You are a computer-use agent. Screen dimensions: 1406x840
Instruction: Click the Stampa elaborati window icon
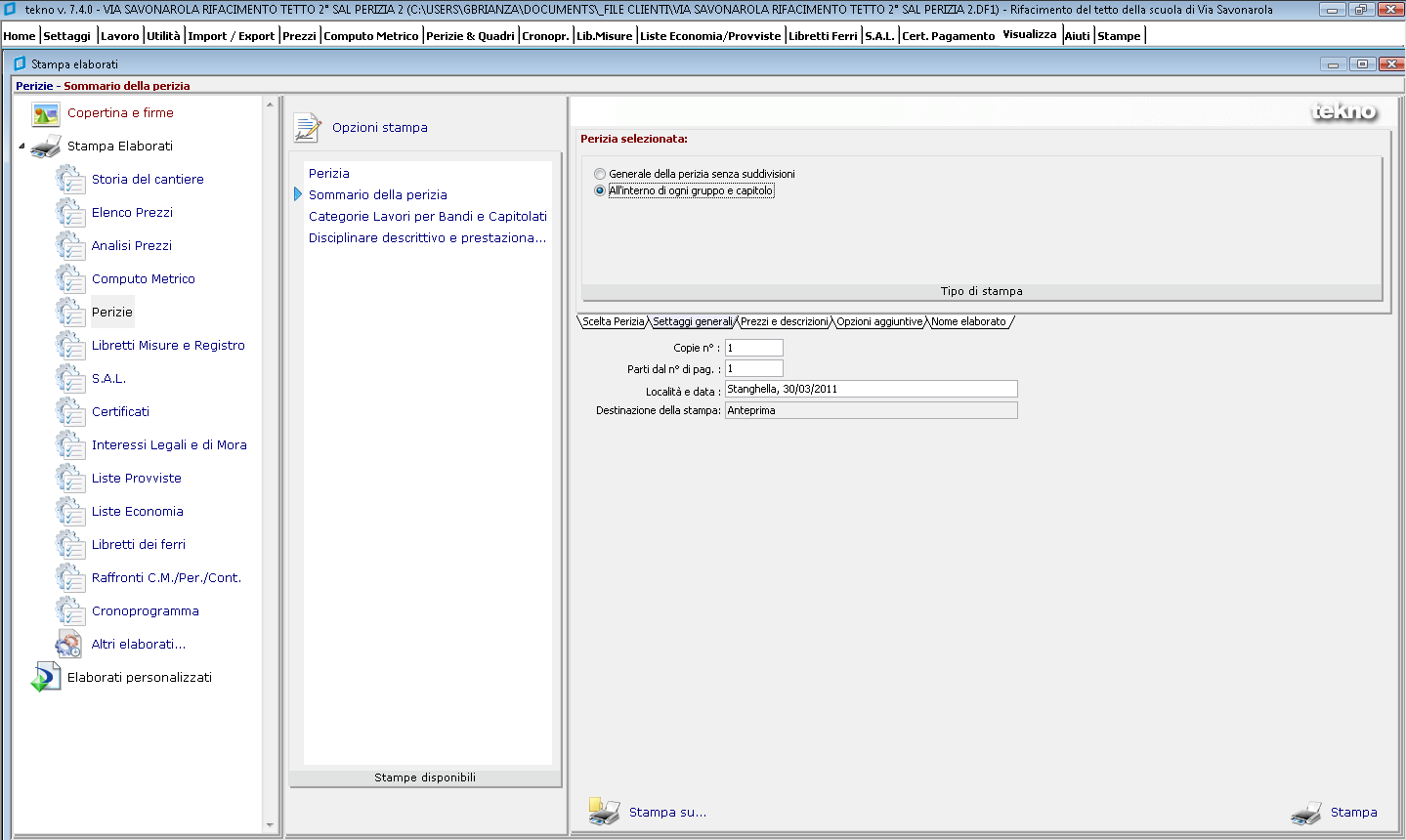(x=20, y=63)
